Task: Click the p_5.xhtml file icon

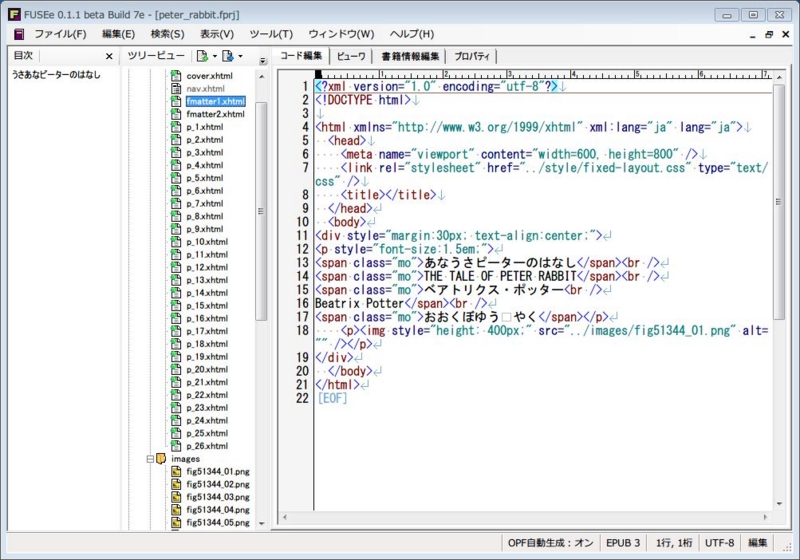Action: [x=176, y=177]
